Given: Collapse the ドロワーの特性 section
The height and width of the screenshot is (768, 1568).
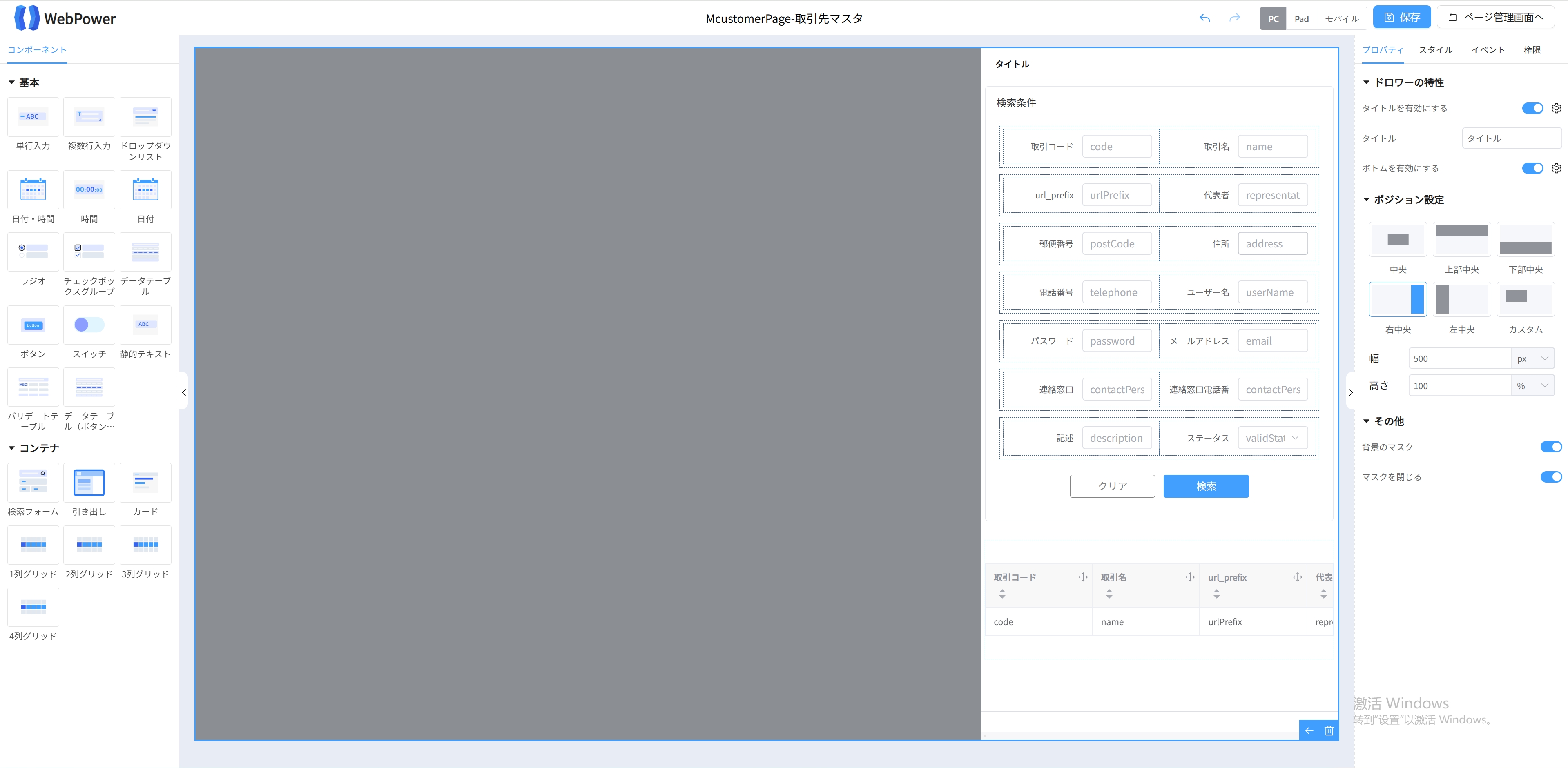Looking at the screenshot, I should (x=1366, y=83).
